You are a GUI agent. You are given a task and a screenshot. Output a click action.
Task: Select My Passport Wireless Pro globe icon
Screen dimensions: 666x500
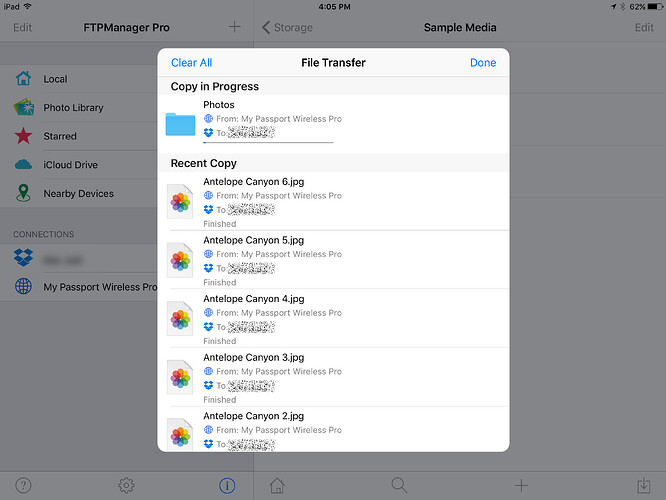point(23,286)
